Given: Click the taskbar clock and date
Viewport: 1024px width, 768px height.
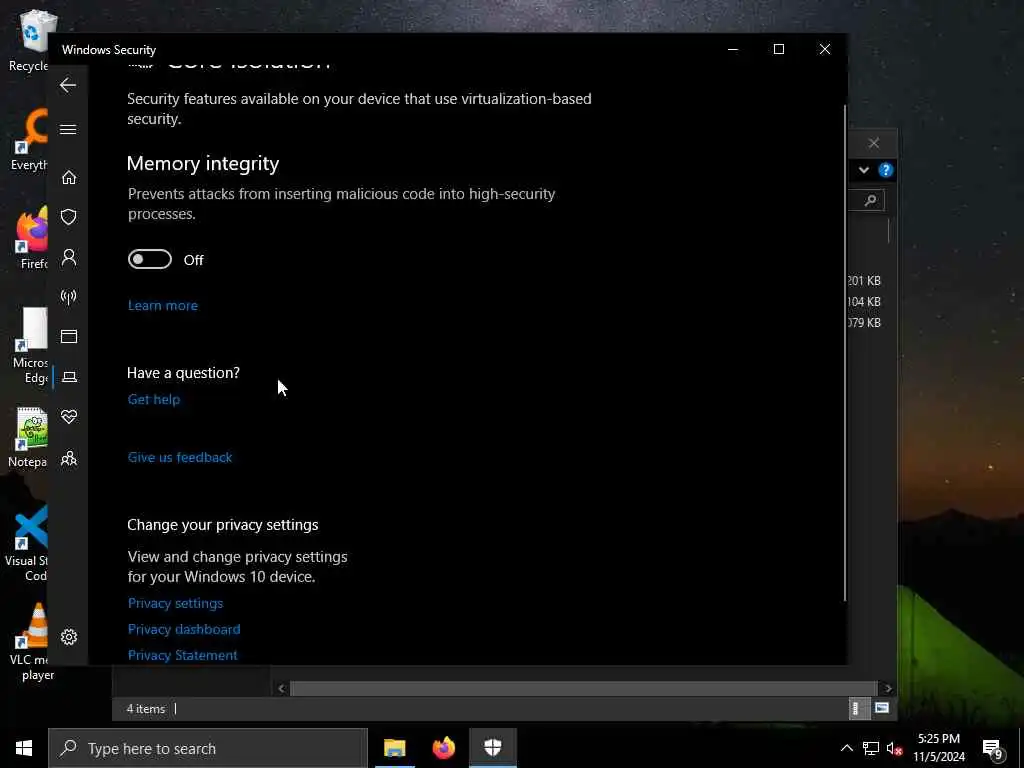Looking at the screenshot, I should click(x=938, y=748).
